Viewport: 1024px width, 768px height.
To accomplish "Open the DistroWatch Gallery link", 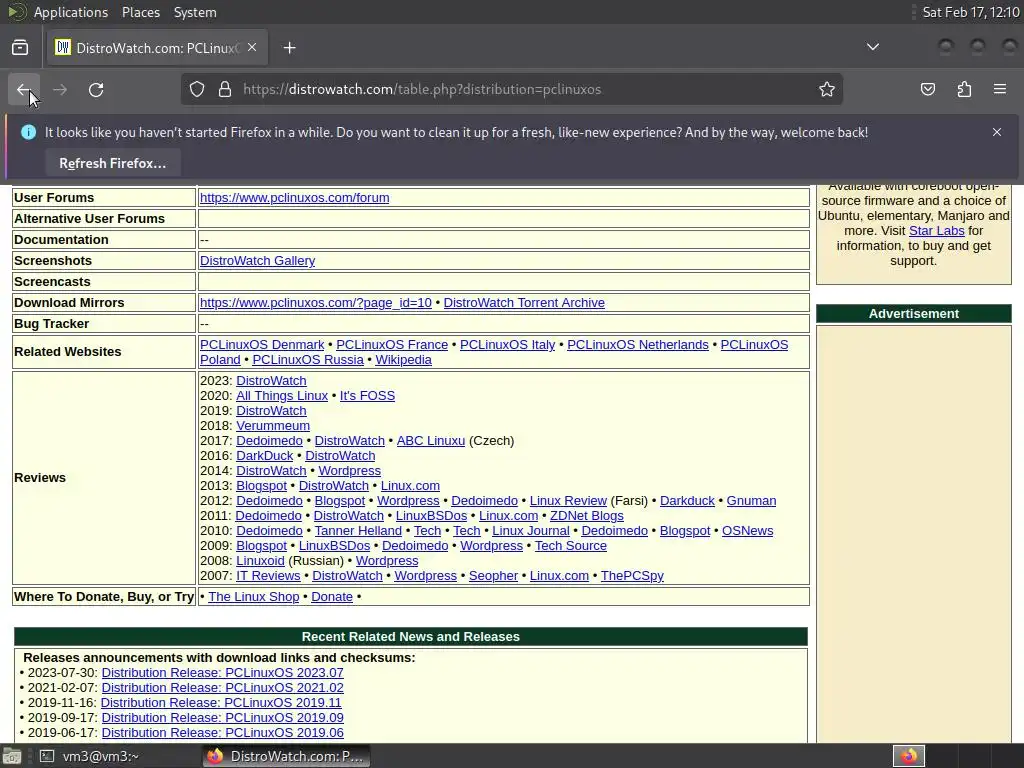I will click(x=257, y=261).
